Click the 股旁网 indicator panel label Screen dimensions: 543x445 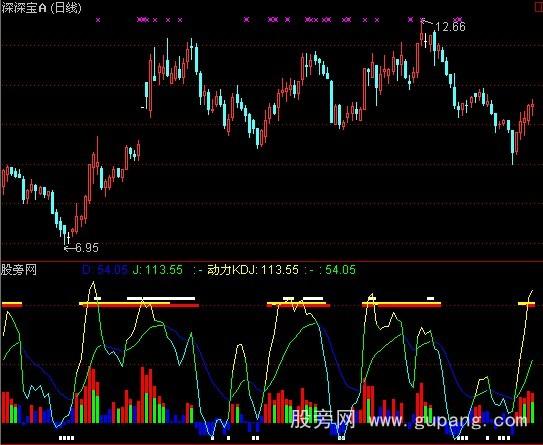point(19,269)
